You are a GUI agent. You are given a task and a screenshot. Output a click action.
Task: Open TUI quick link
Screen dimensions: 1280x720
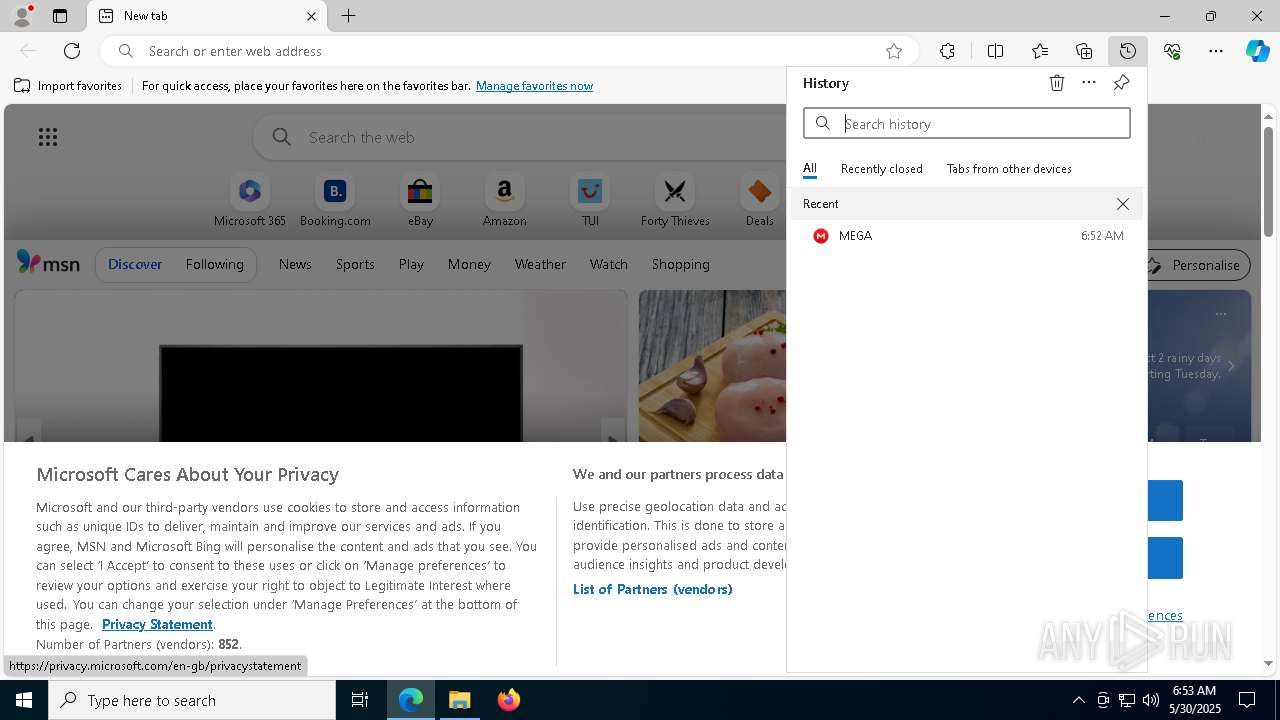pyautogui.click(x=590, y=201)
